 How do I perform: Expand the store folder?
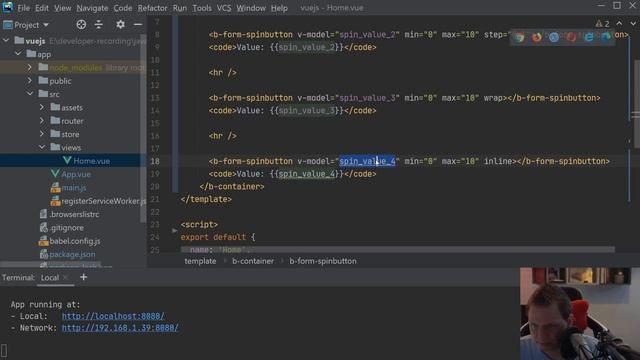point(42,133)
